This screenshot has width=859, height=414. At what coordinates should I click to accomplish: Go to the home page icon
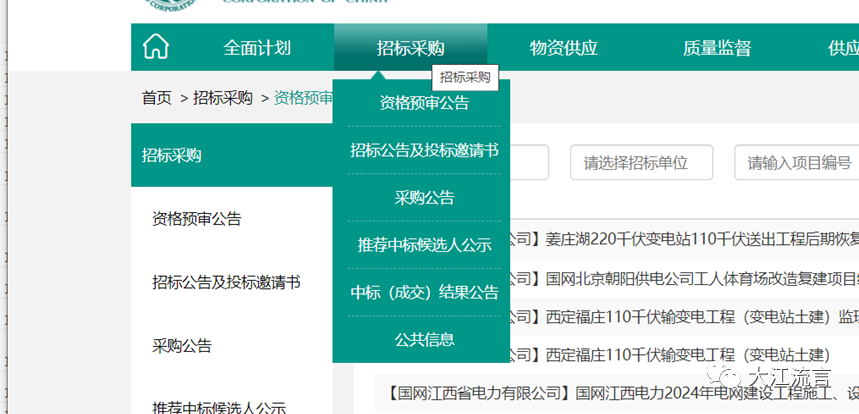click(x=156, y=48)
